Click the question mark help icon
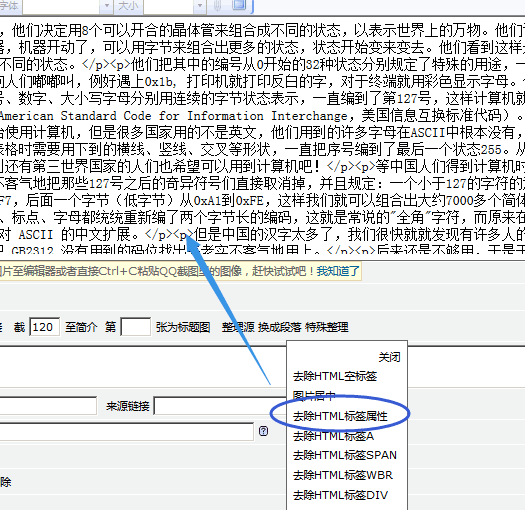Image resolution: width=525 pixels, height=510 pixels. pyautogui.click(x=264, y=431)
